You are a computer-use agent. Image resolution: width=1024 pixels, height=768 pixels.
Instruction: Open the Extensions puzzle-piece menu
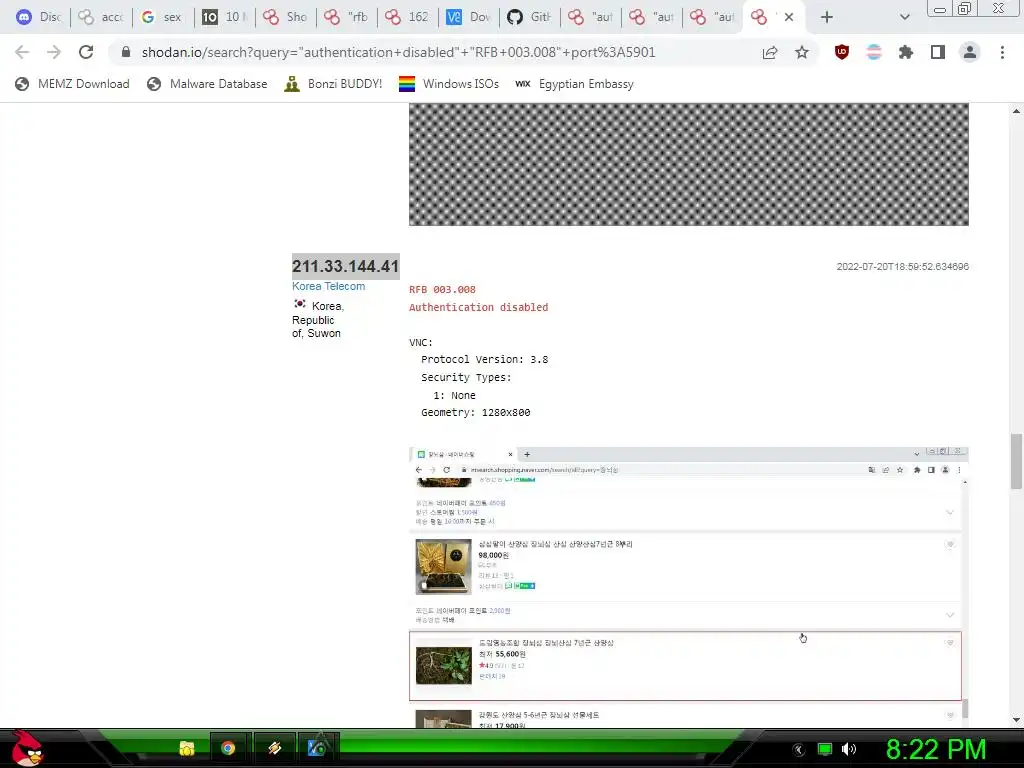pyautogui.click(x=906, y=52)
